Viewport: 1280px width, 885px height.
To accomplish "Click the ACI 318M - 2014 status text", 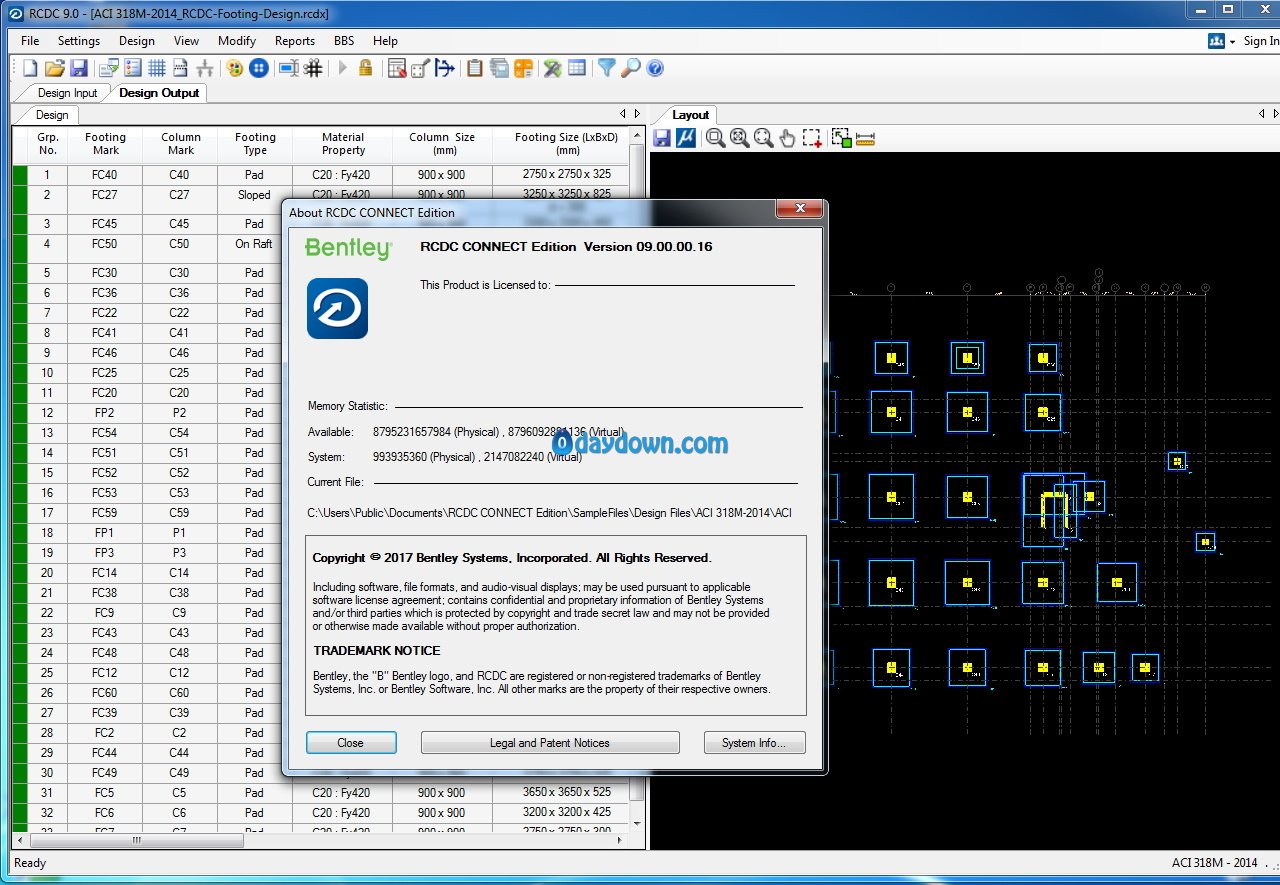I will (x=1214, y=863).
